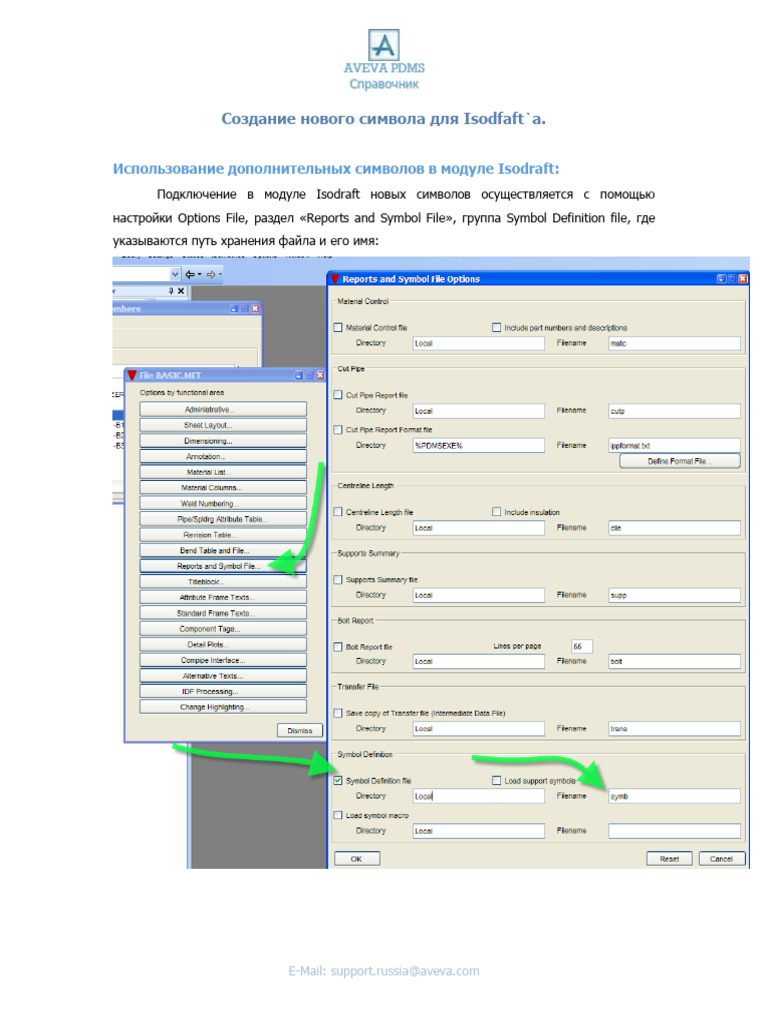
Task: Click the Reset button
Action: 669,859
